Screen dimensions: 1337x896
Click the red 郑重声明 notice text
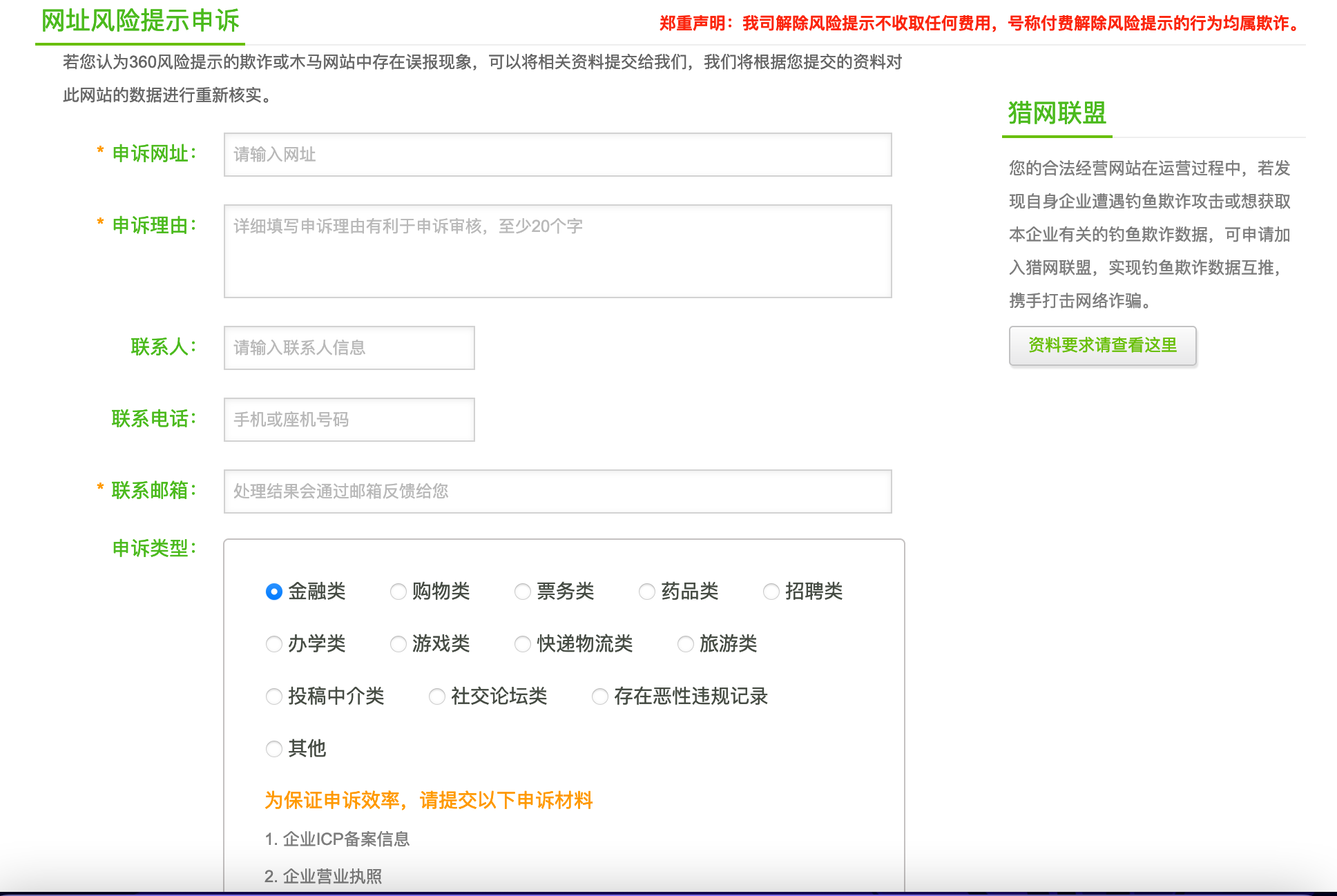[x=981, y=23]
